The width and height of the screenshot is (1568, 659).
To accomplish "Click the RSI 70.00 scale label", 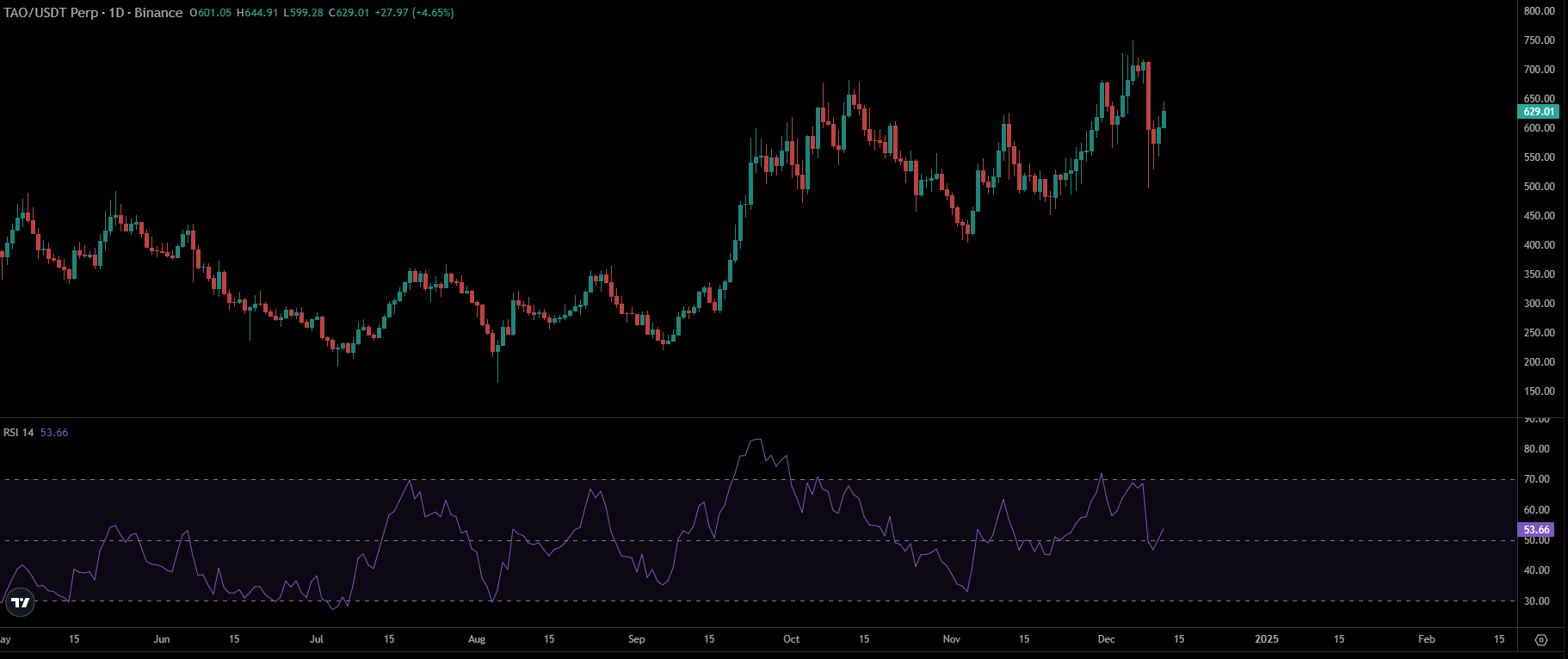I will pos(1536,479).
